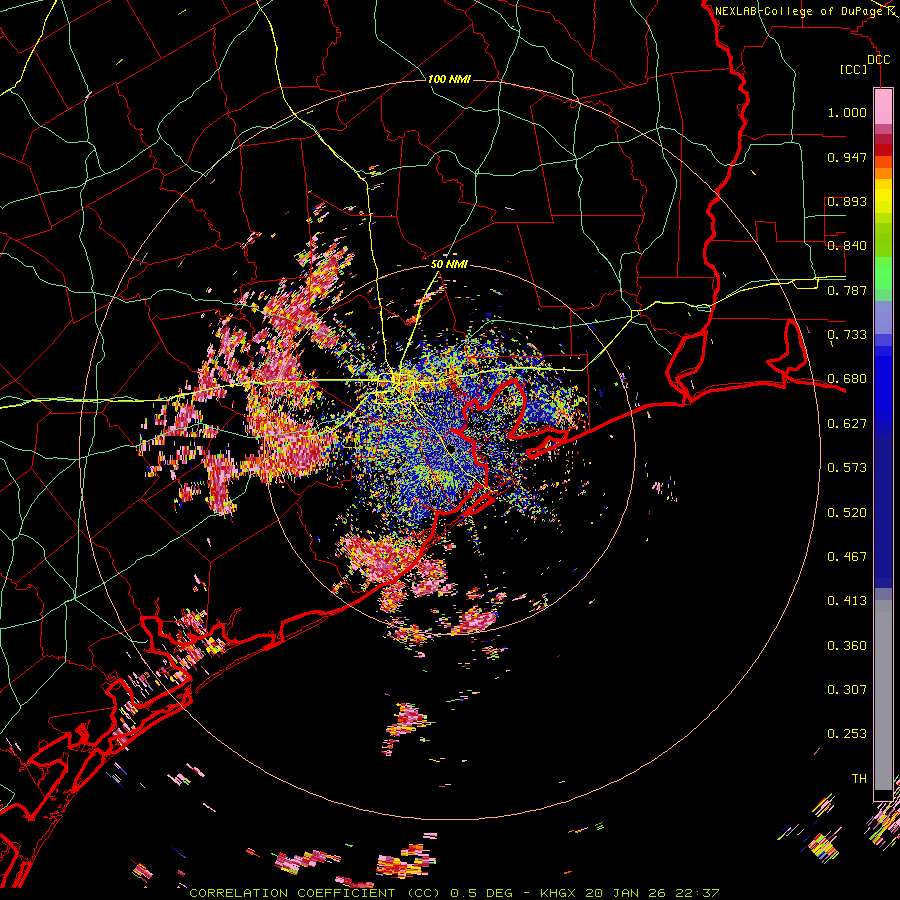The height and width of the screenshot is (900, 900).
Task: Click the 0.893 scale value
Action: pos(847,201)
